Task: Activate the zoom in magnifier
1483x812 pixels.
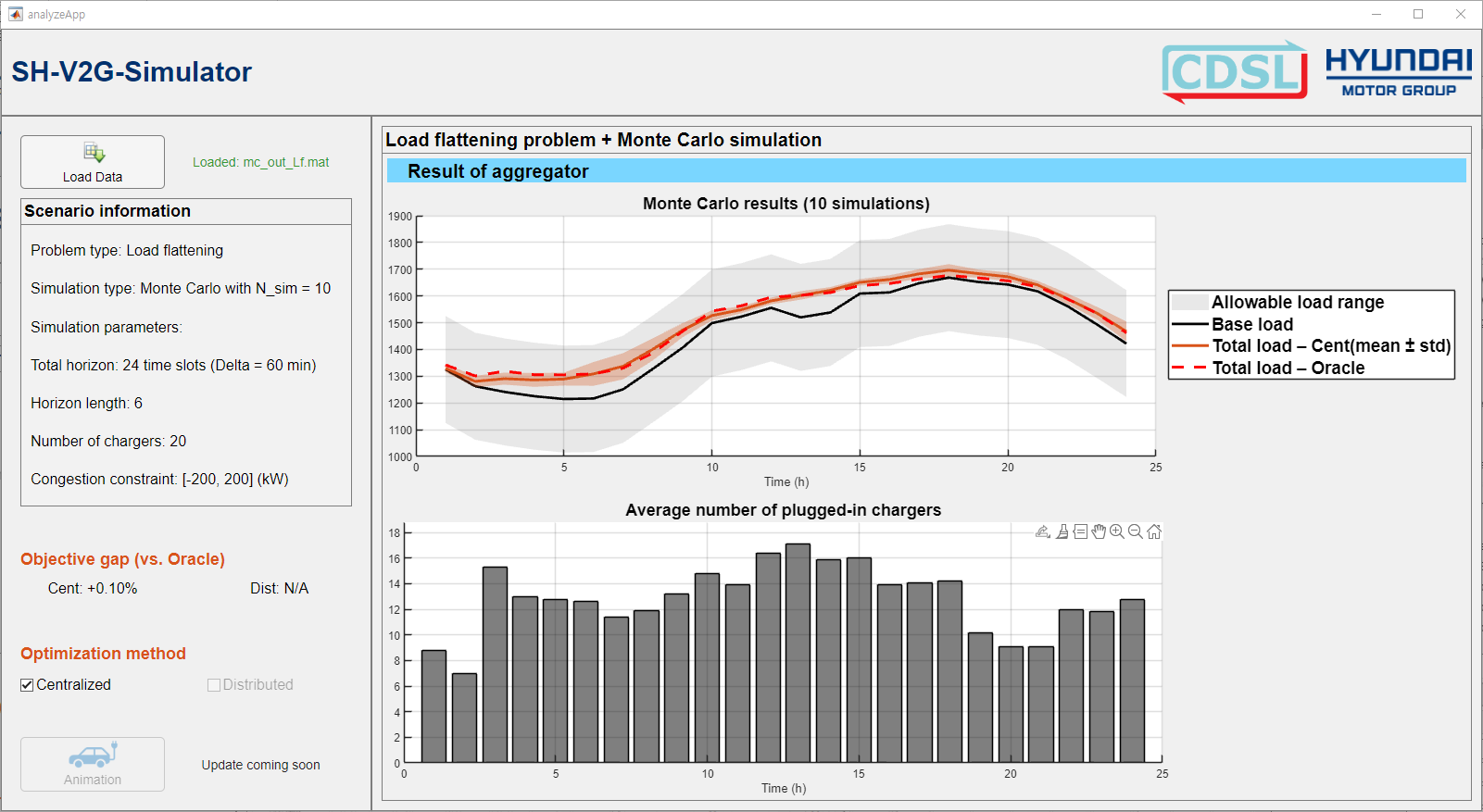Action: (x=1117, y=531)
